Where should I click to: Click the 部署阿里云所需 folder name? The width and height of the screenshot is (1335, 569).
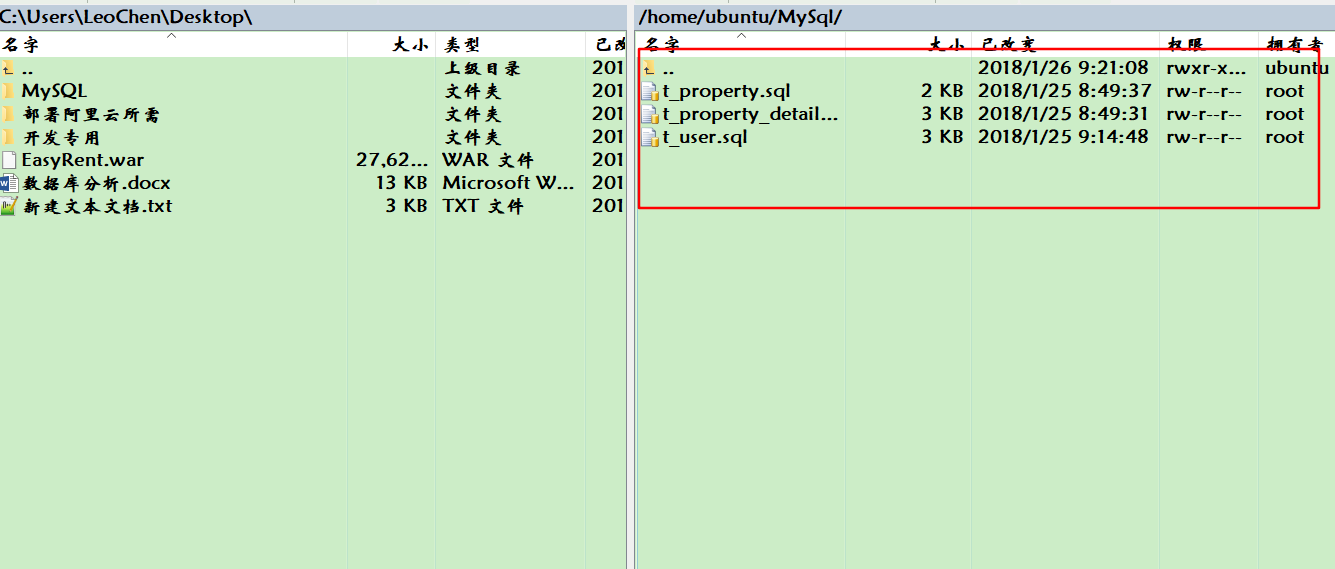(90, 114)
